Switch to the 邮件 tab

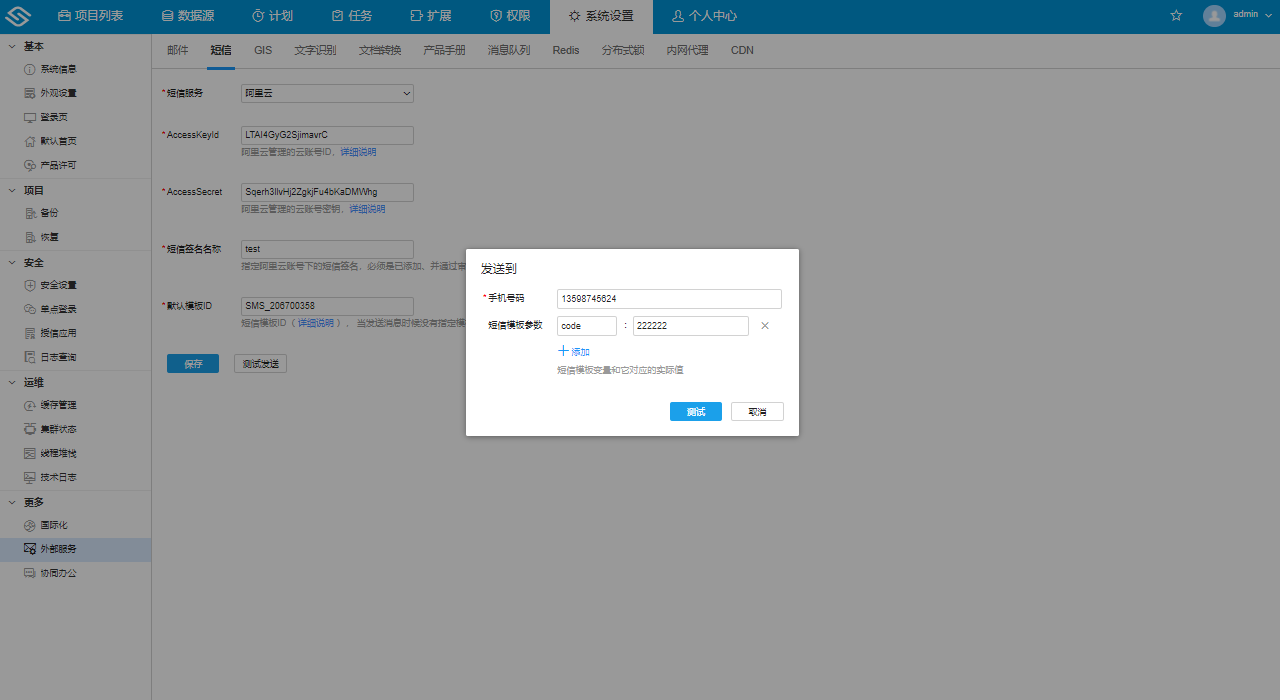click(x=177, y=50)
